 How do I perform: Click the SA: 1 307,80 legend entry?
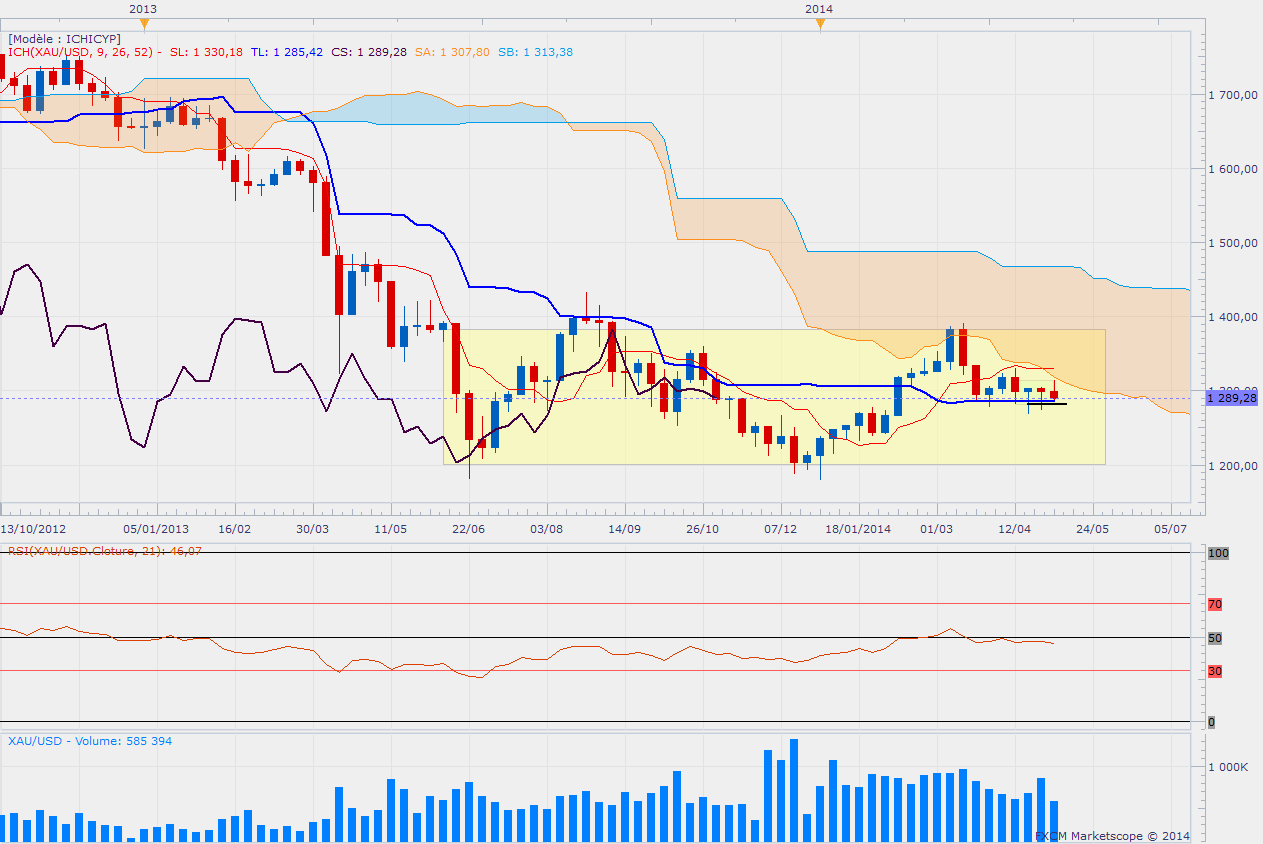click(452, 52)
